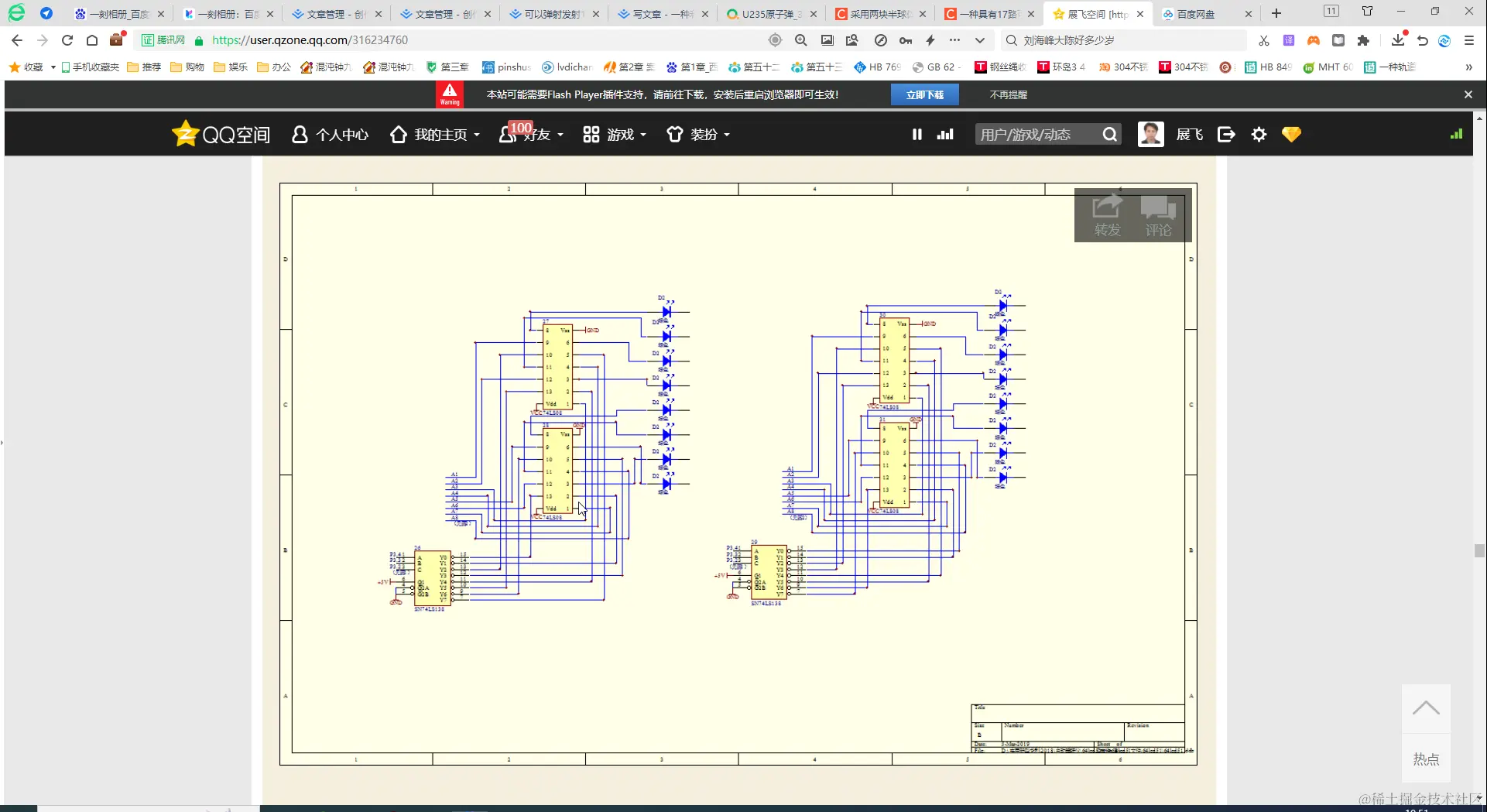This screenshot has width=1487, height=812.
Task: Click the green signal bars icon
Action: coord(1457,134)
